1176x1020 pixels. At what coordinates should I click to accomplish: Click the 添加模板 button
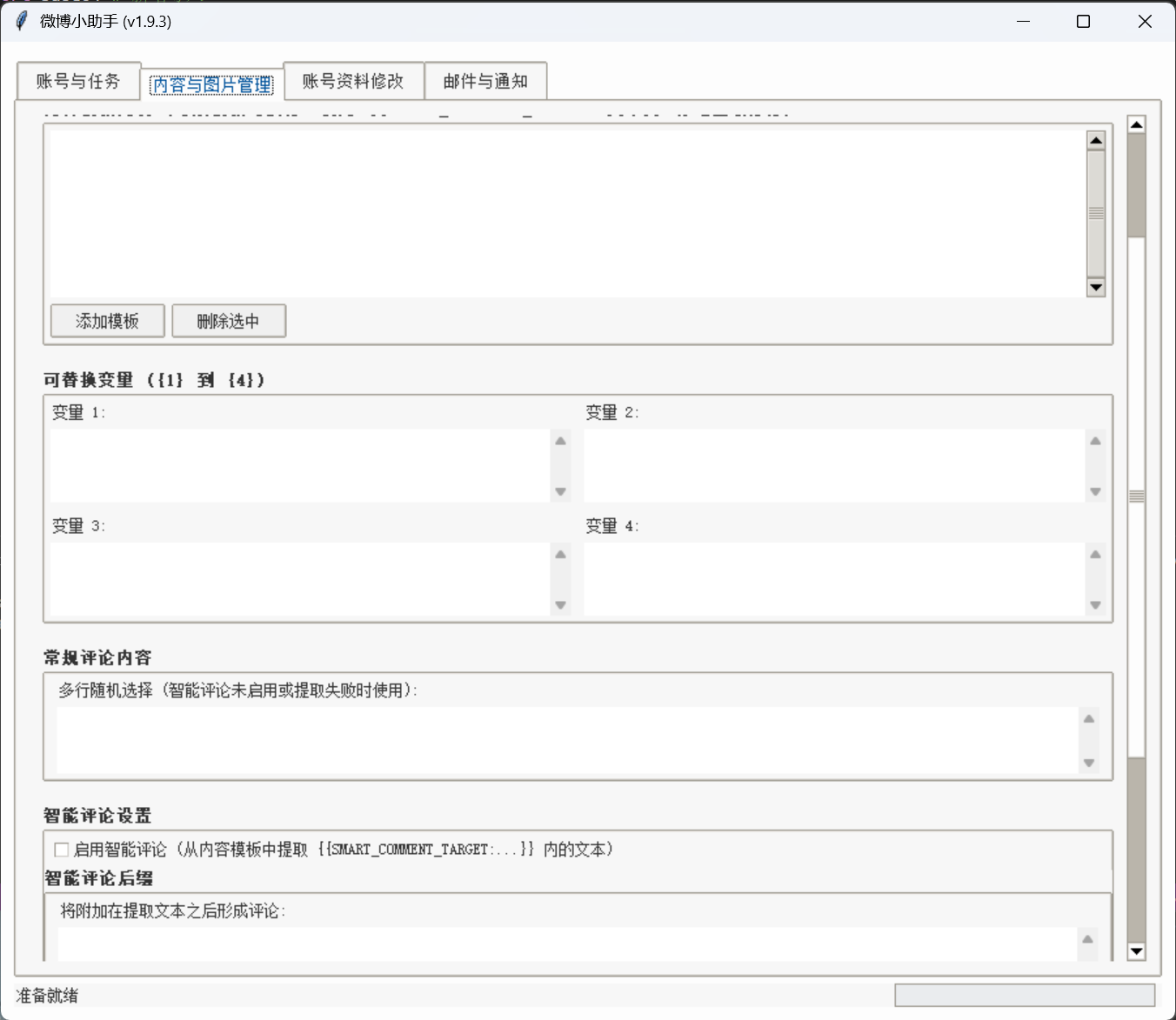pyautogui.click(x=107, y=321)
